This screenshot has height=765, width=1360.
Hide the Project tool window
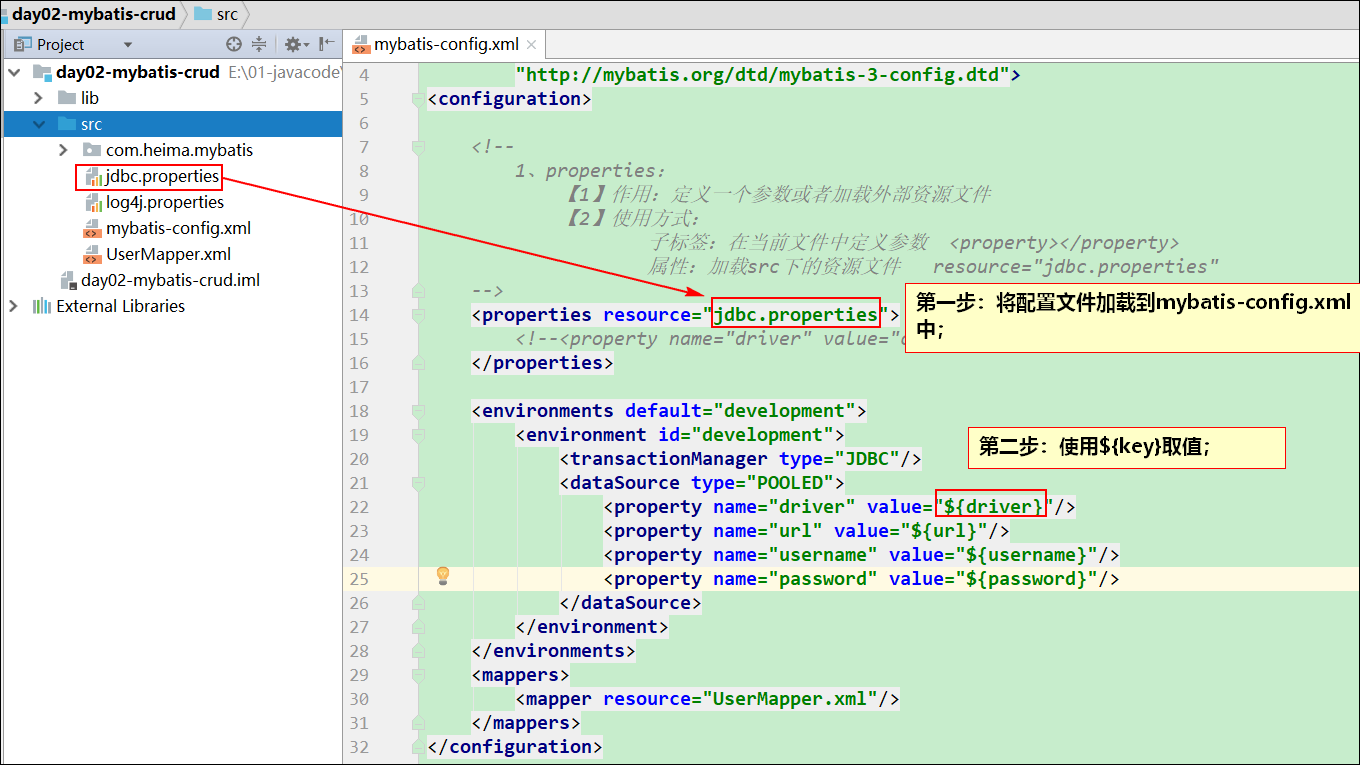(x=326, y=44)
